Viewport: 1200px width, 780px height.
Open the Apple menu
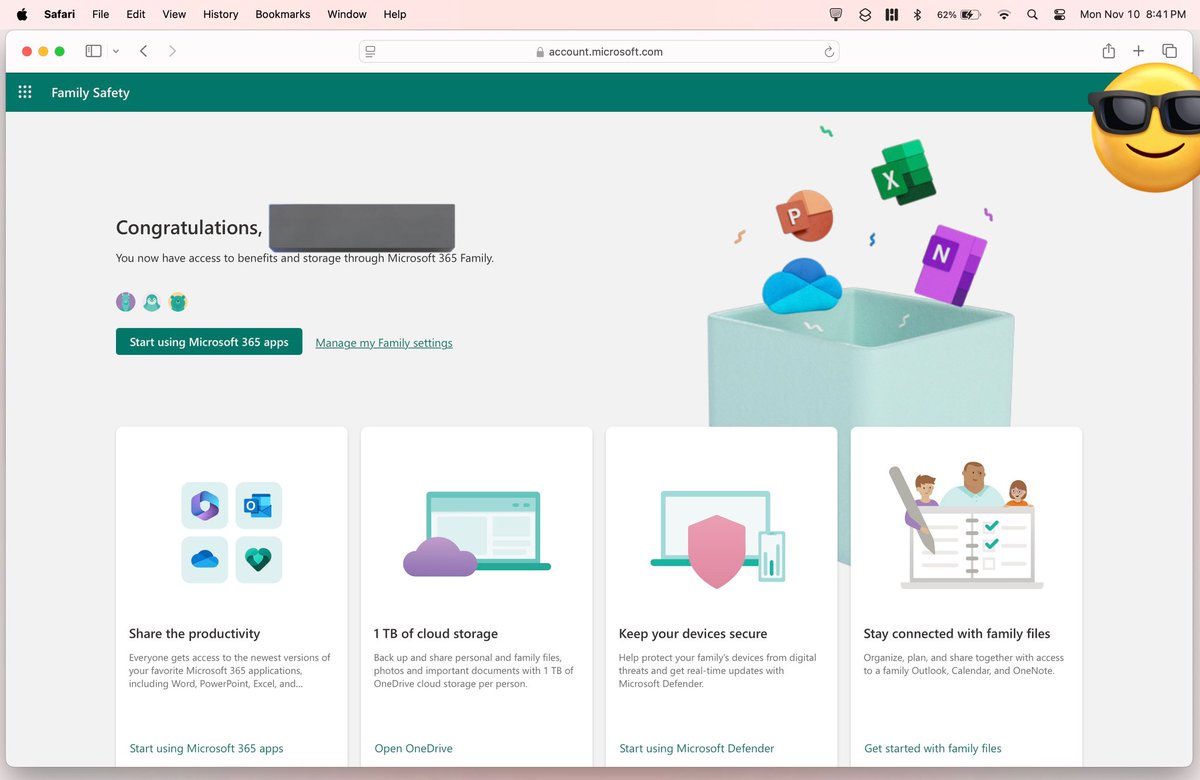pos(22,14)
